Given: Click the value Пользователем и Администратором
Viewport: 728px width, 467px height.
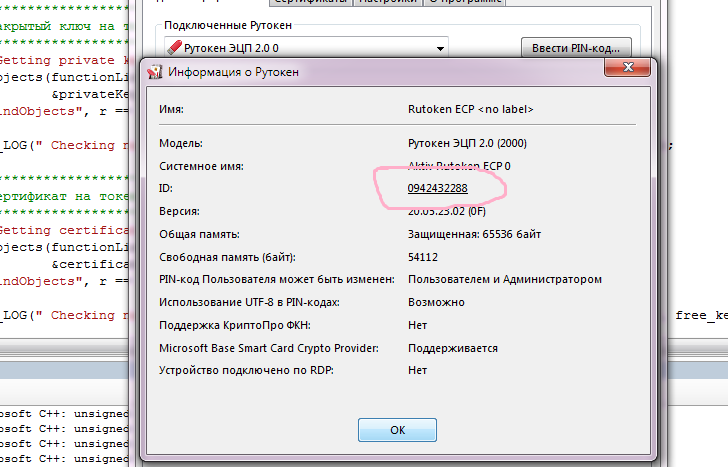Looking at the screenshot, I should [x=505, y=279].
